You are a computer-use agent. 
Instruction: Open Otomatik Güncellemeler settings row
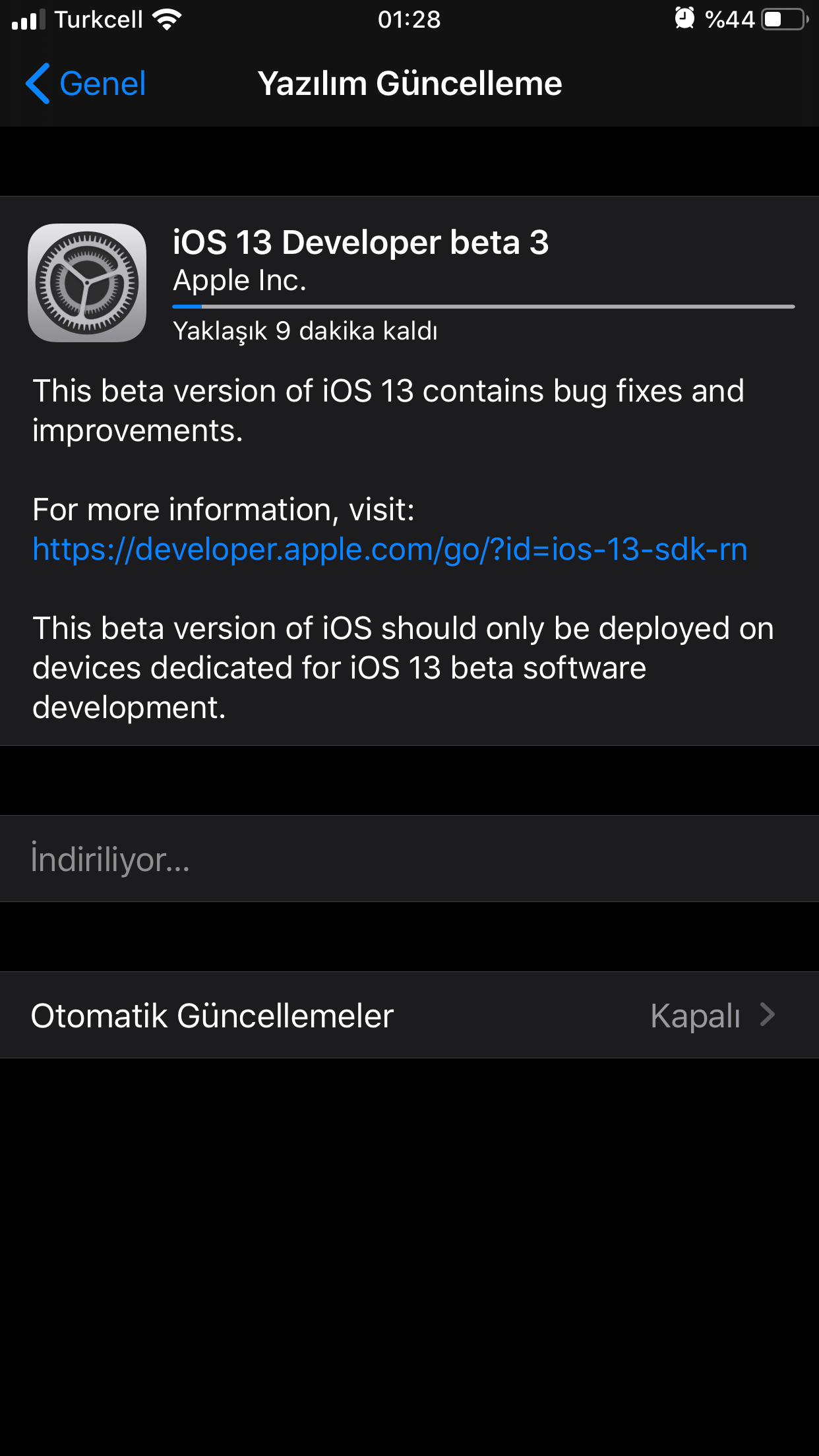click(409, 1015)
